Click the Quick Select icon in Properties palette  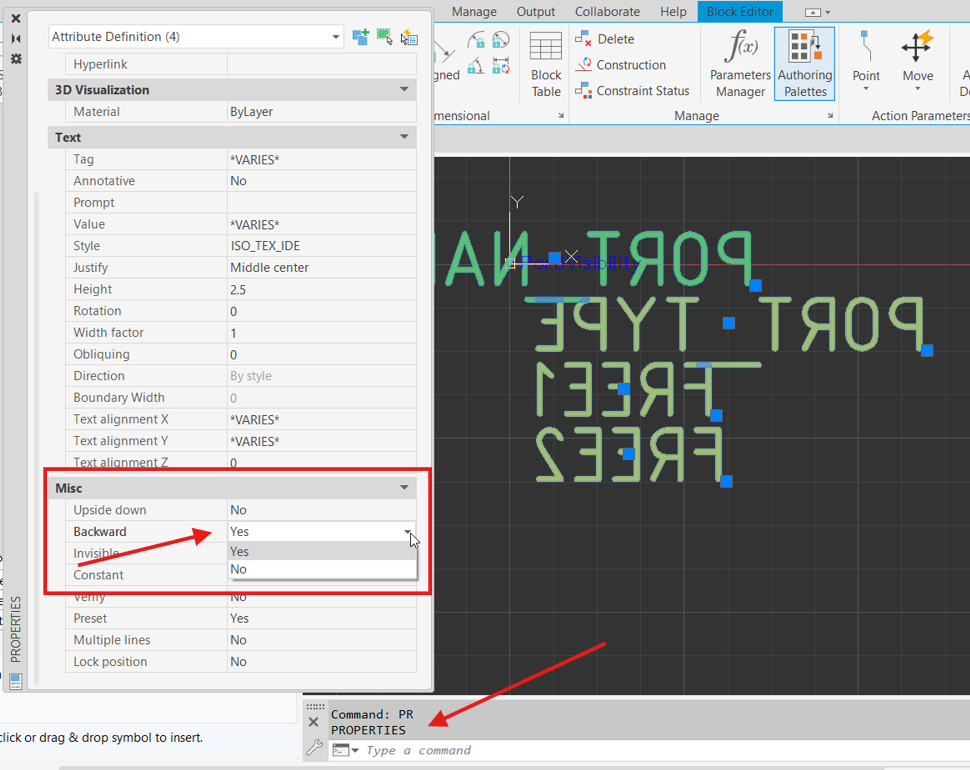pos(408,37)
